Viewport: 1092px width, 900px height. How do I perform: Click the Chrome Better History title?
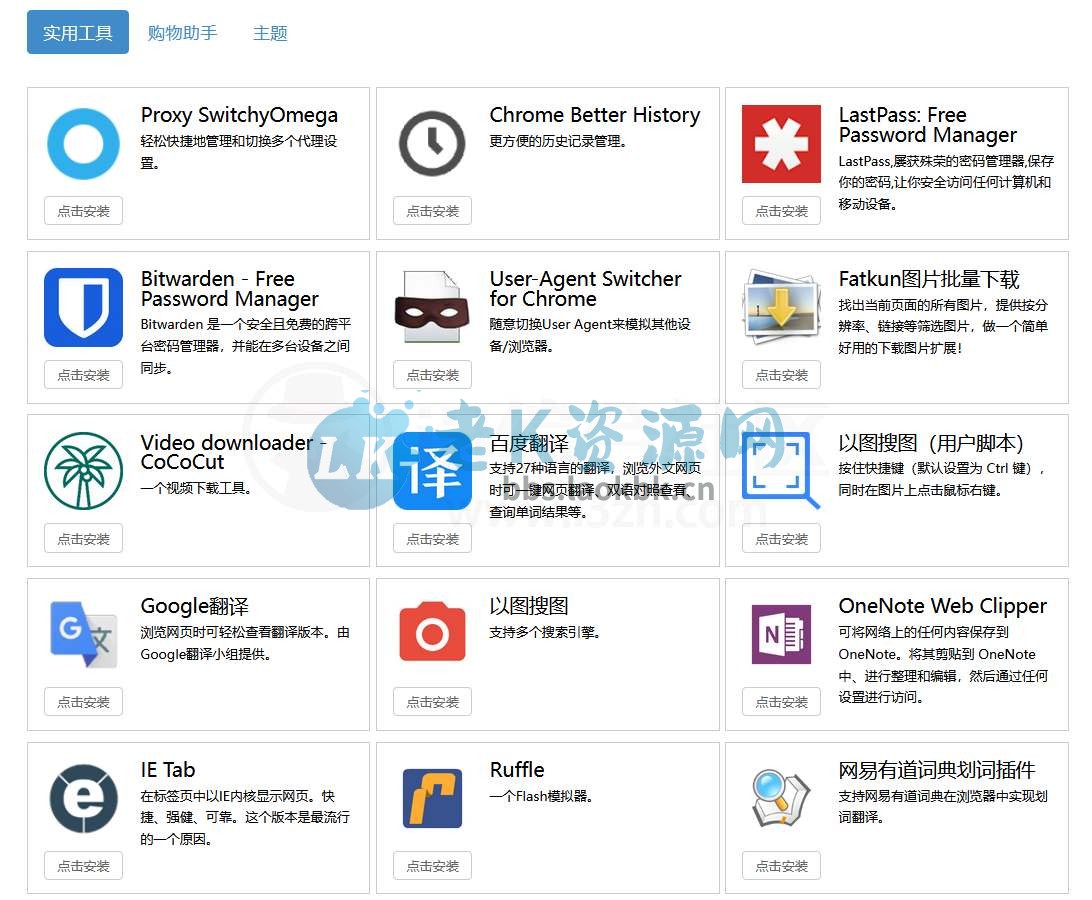595,115
